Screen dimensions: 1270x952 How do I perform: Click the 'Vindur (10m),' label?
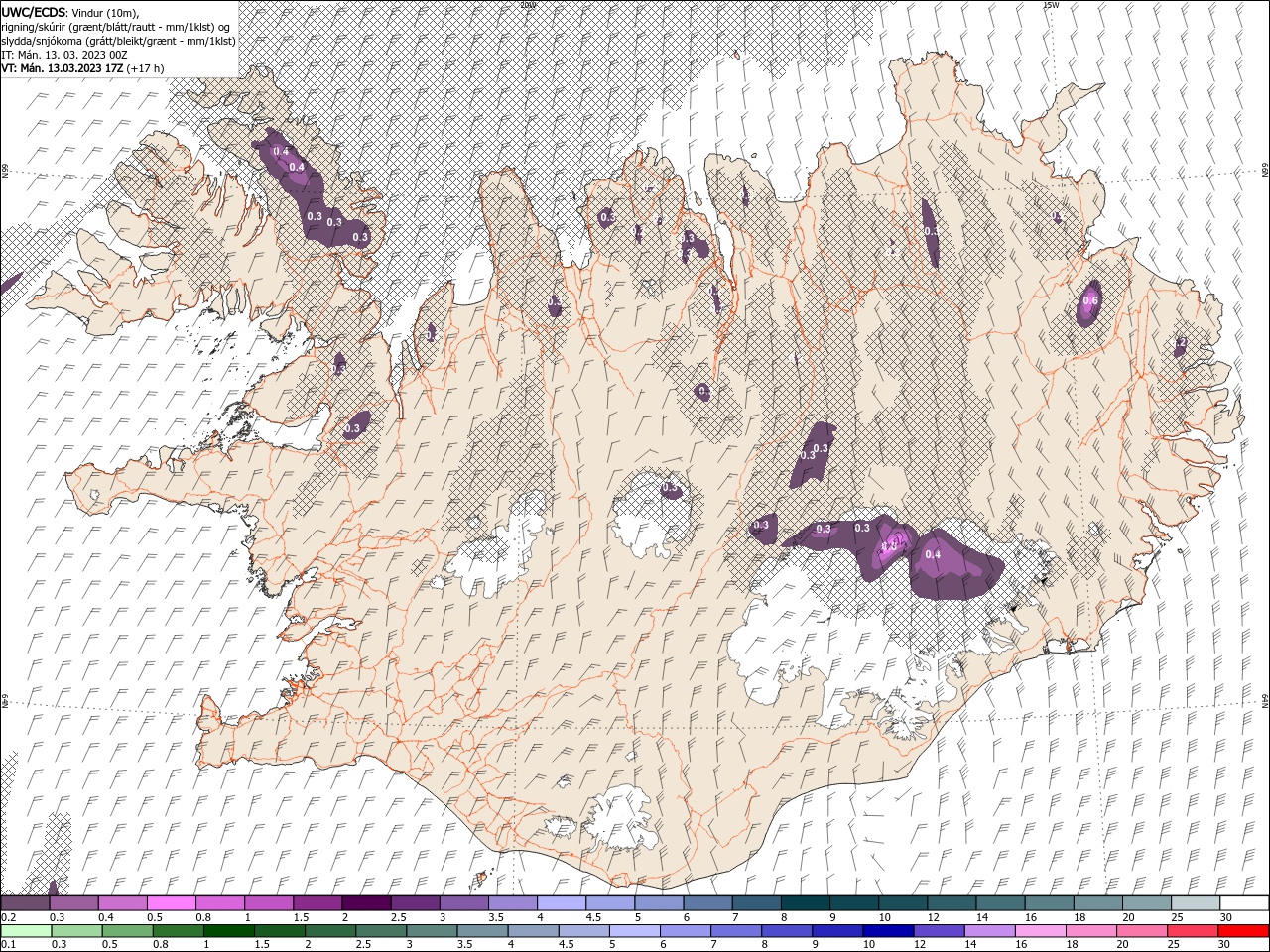click(104, 12)
